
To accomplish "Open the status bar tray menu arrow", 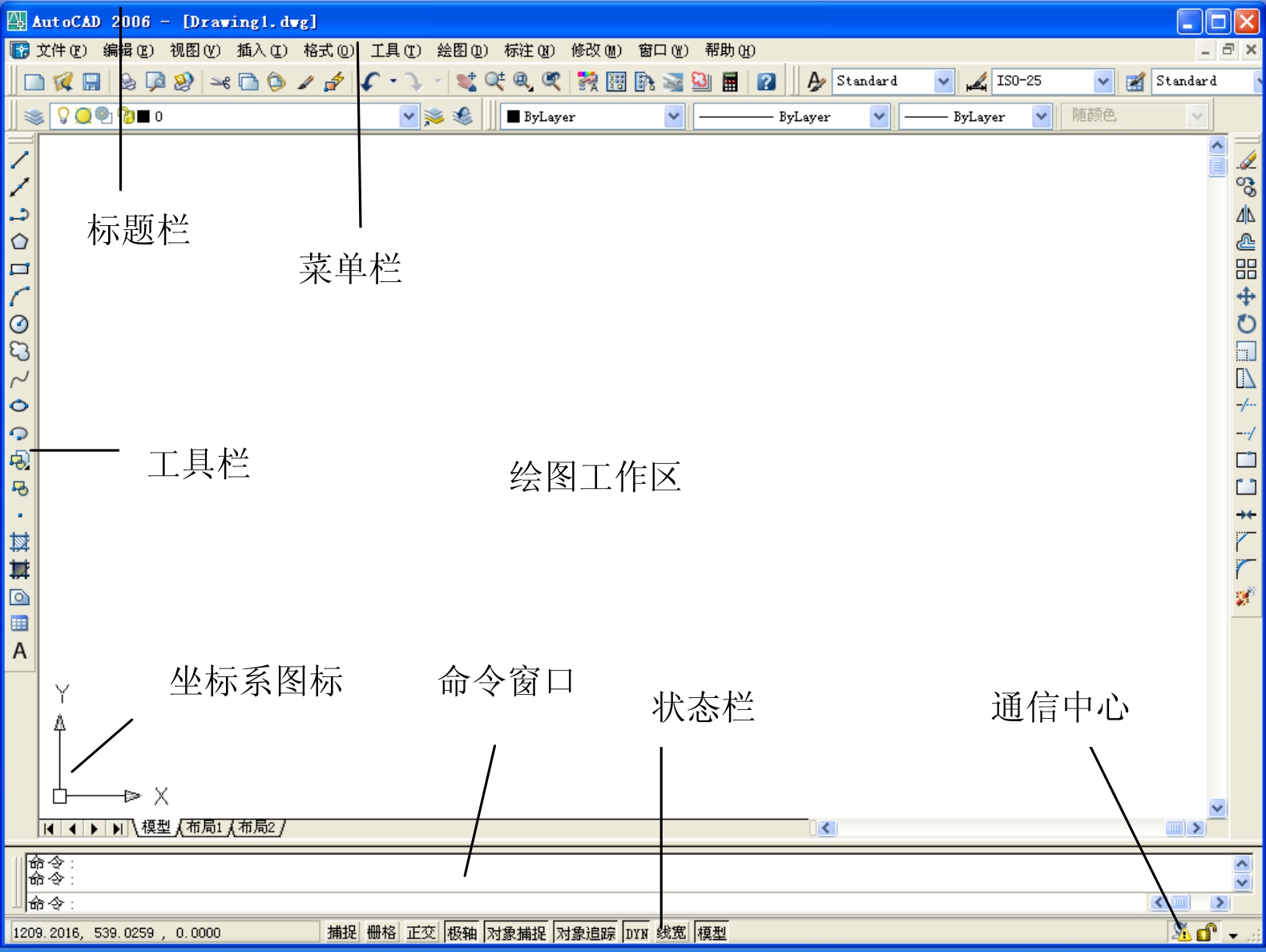I will point(1233,934).
